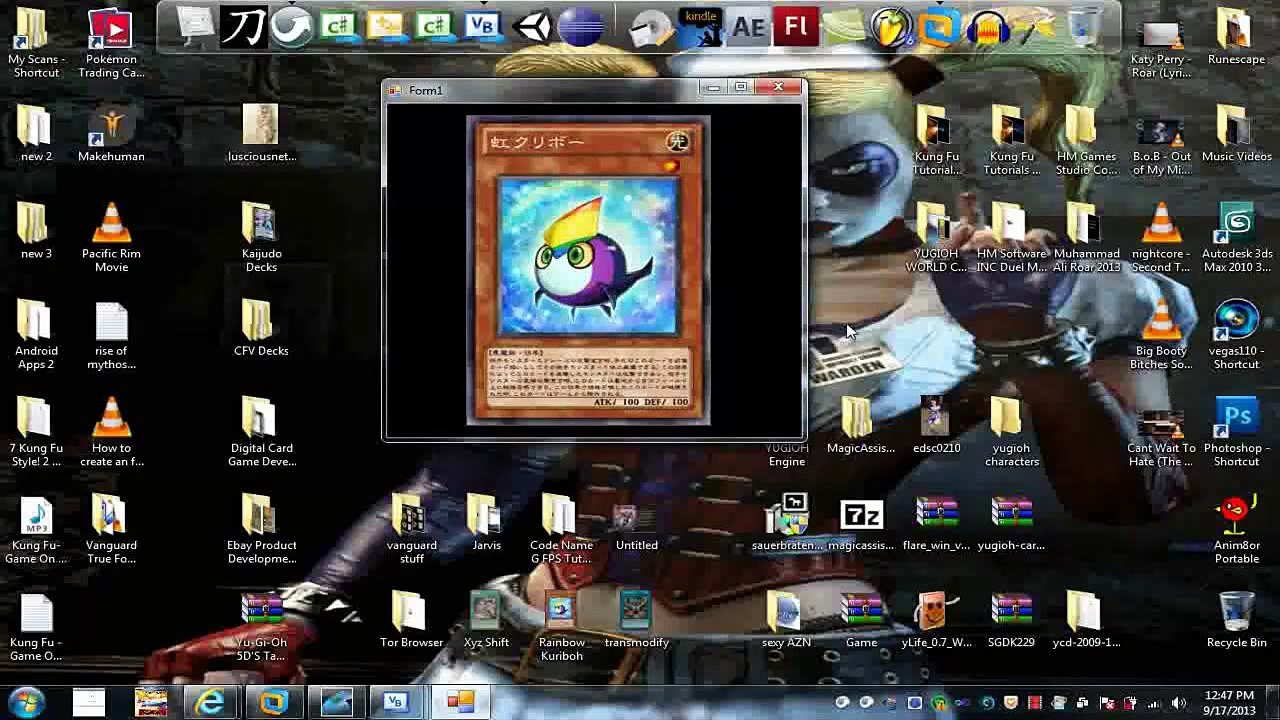
Task: Open Xyz Shift card image file
Action: coord(486,620)
